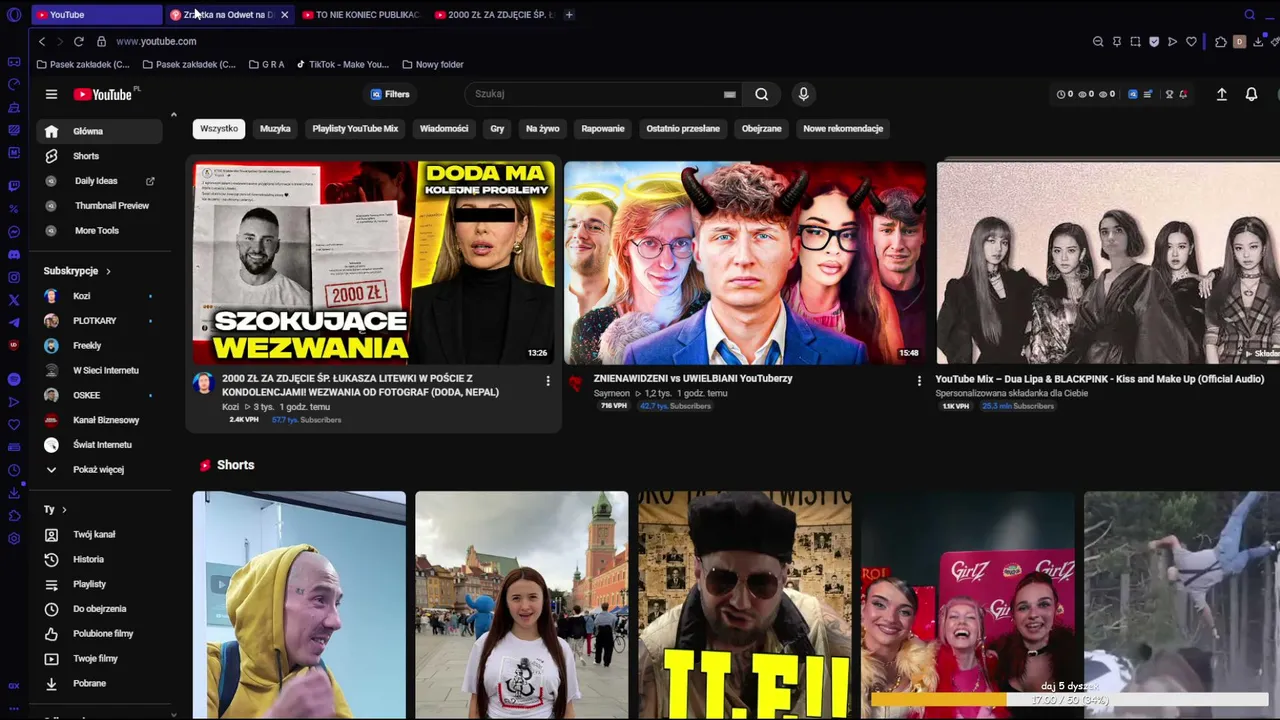Open the SZOKUJĄCE WEZWANIA video thumbnail
The width and height of the screenshot is (1280, 720).
[374, 262]
